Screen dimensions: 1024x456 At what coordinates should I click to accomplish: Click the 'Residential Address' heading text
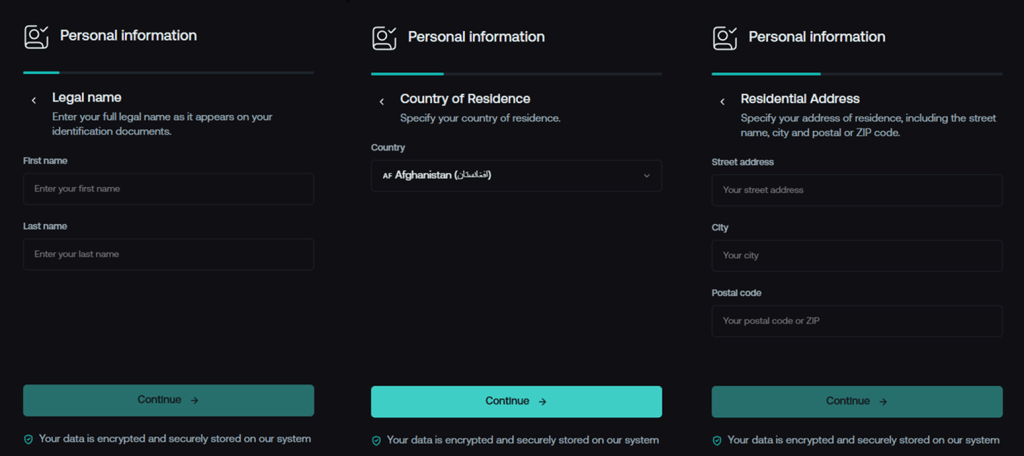tap(800, 99)
